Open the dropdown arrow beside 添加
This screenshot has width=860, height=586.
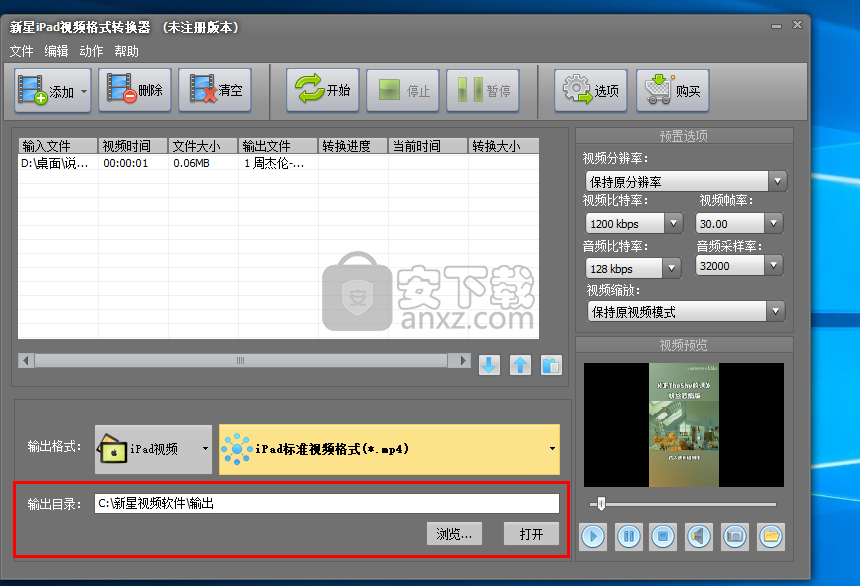tap(84, 91)
